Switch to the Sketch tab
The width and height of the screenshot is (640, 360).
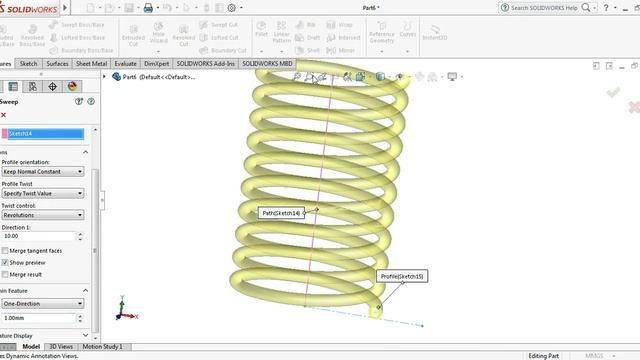point(28,64)
